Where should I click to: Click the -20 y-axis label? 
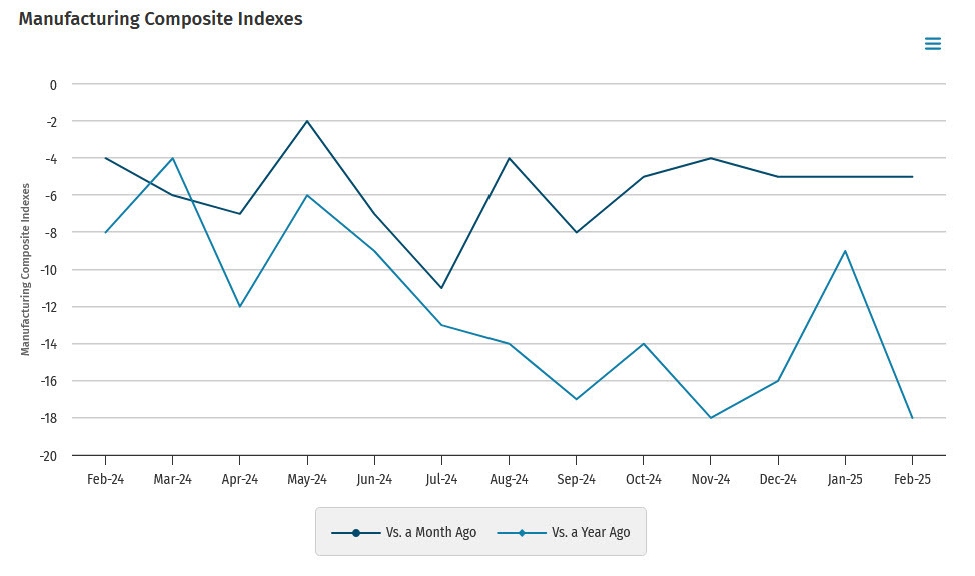click(48, 455)
